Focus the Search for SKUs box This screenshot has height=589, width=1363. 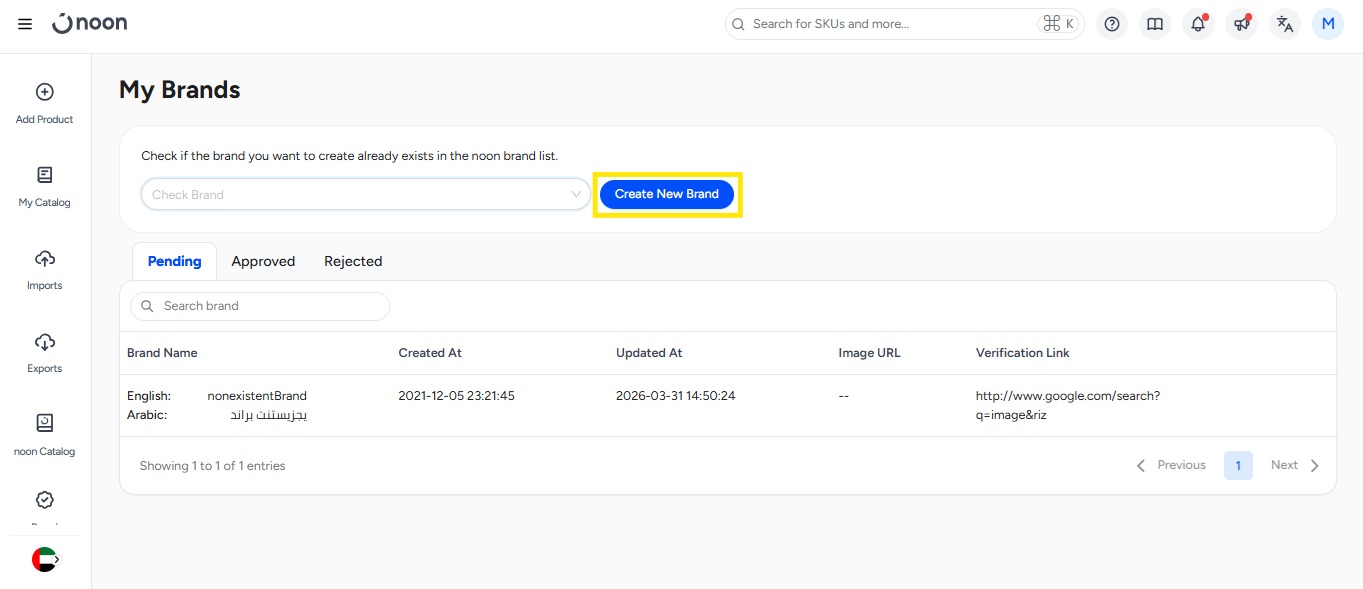(890, 24)
